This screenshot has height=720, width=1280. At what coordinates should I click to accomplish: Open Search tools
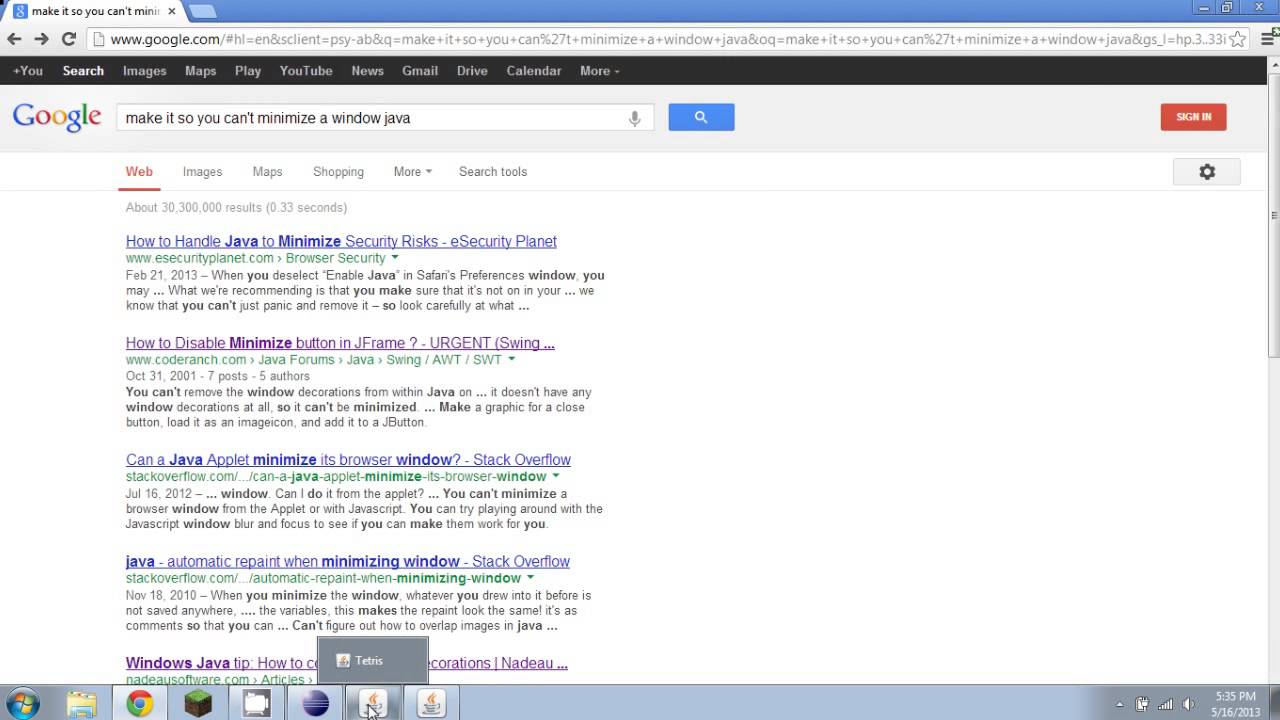click(x=493, y=172)
